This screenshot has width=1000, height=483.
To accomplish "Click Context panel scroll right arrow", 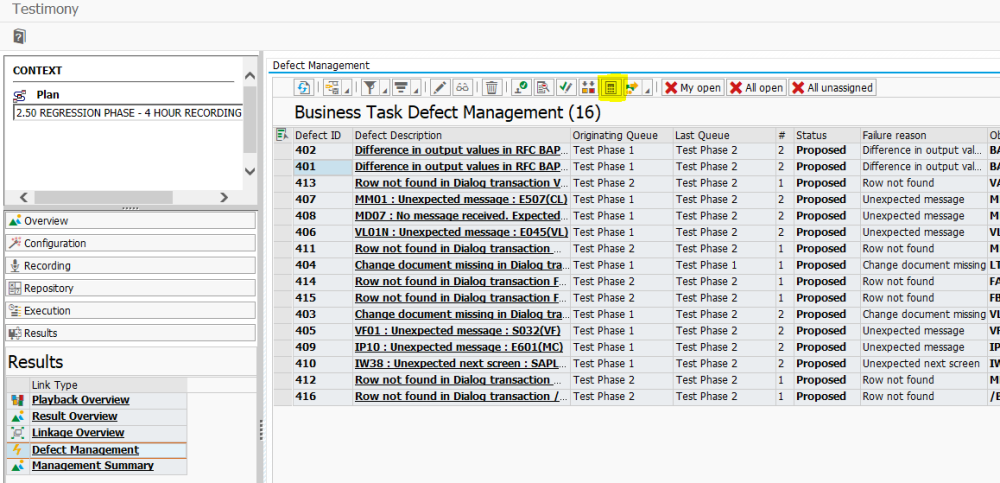I will pos(224,198).
